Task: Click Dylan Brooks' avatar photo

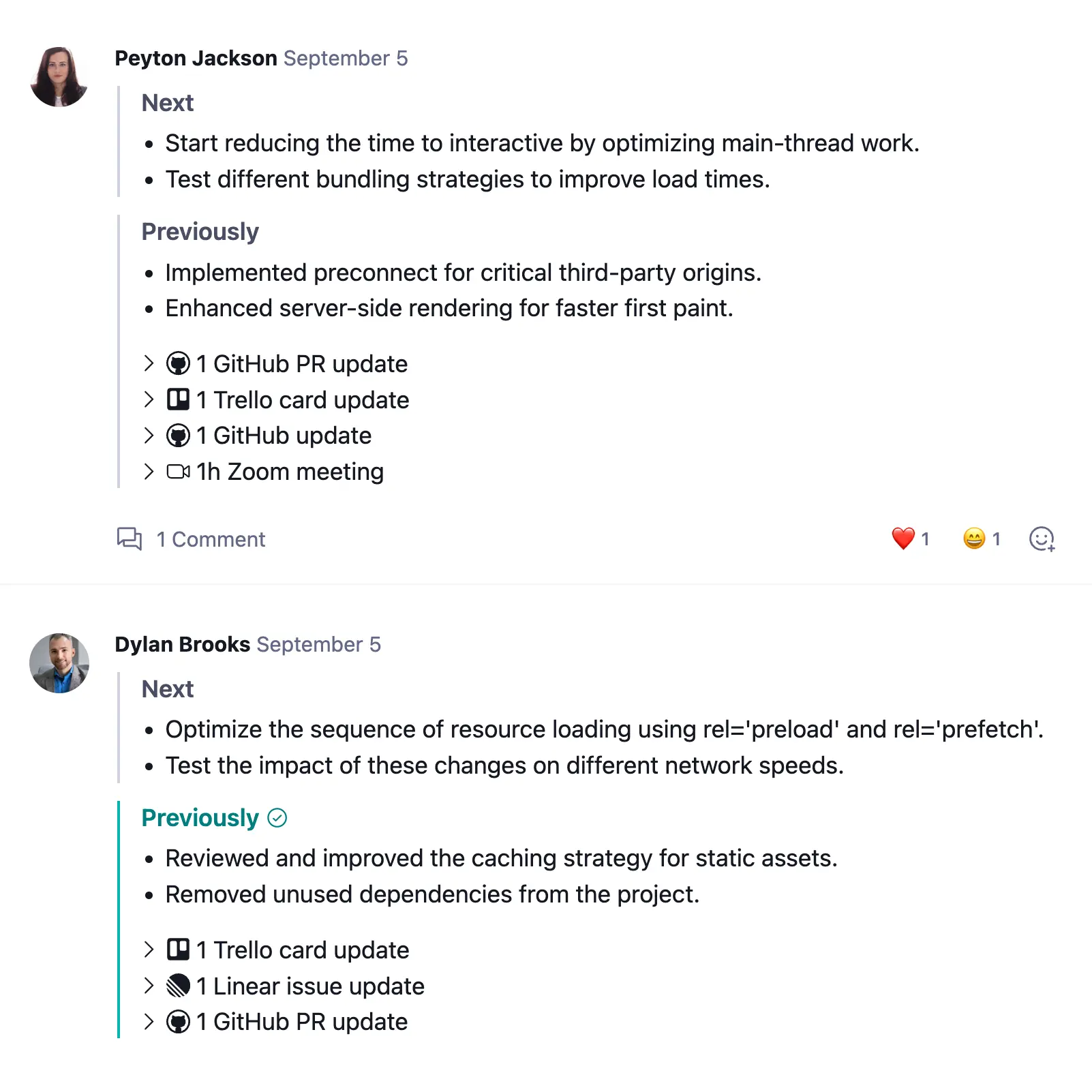Action: (x=59, y=663)
